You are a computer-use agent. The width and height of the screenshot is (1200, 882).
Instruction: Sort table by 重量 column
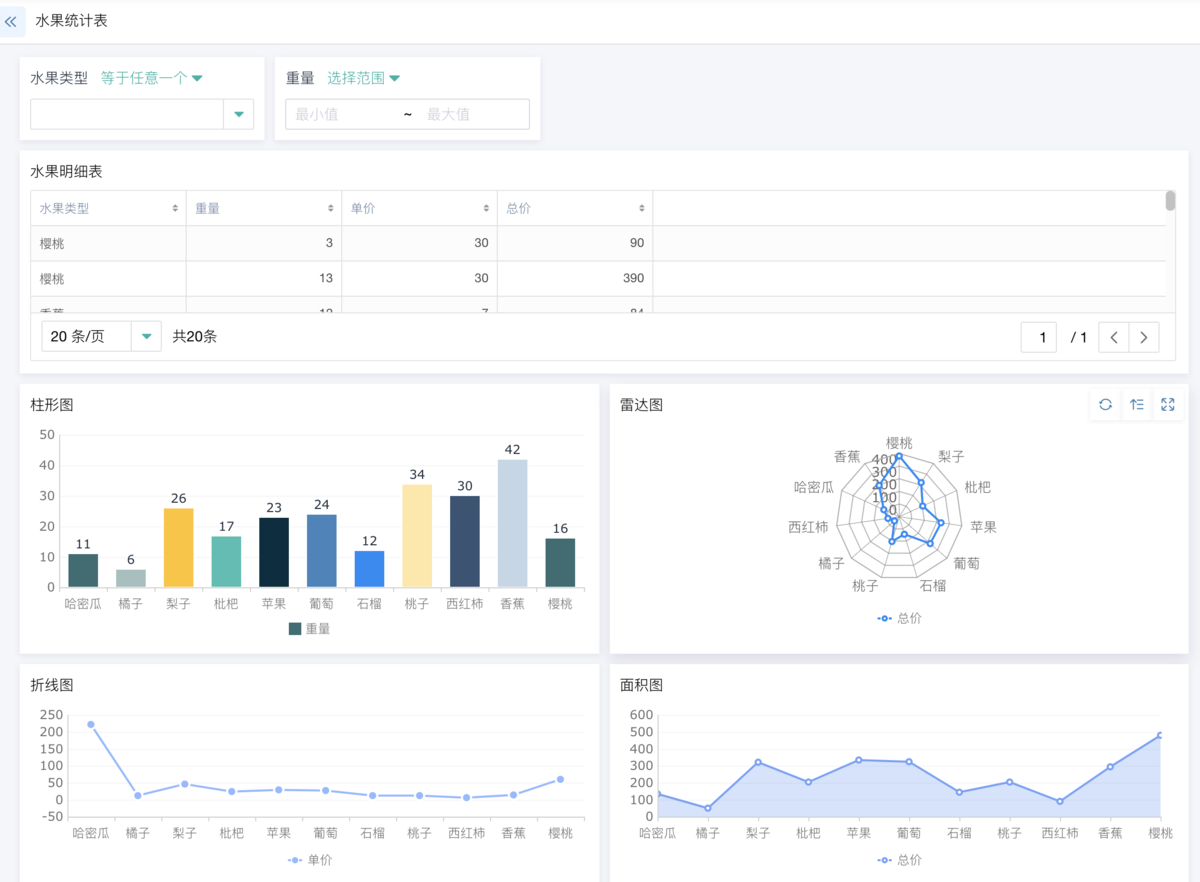[x=330, y=208]
